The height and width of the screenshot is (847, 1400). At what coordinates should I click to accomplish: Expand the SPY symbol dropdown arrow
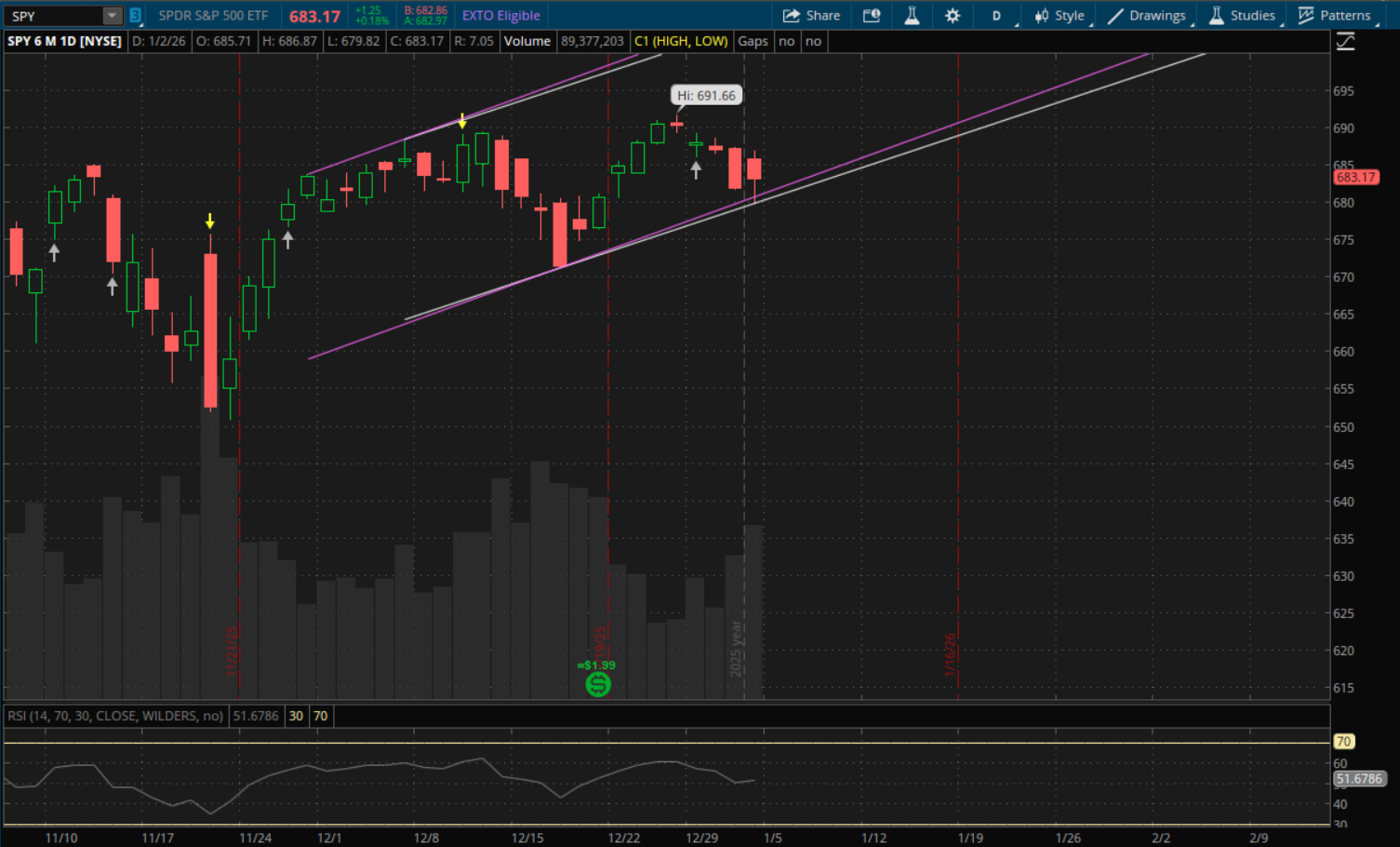click(112, 16)
